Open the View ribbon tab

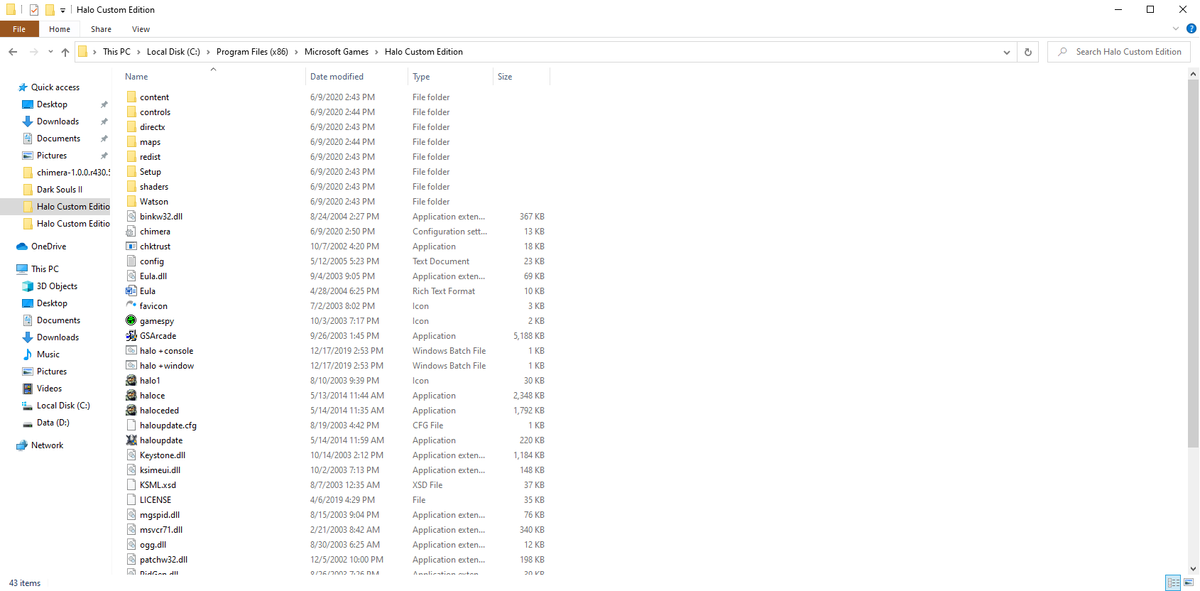click(x=141, y=29)
